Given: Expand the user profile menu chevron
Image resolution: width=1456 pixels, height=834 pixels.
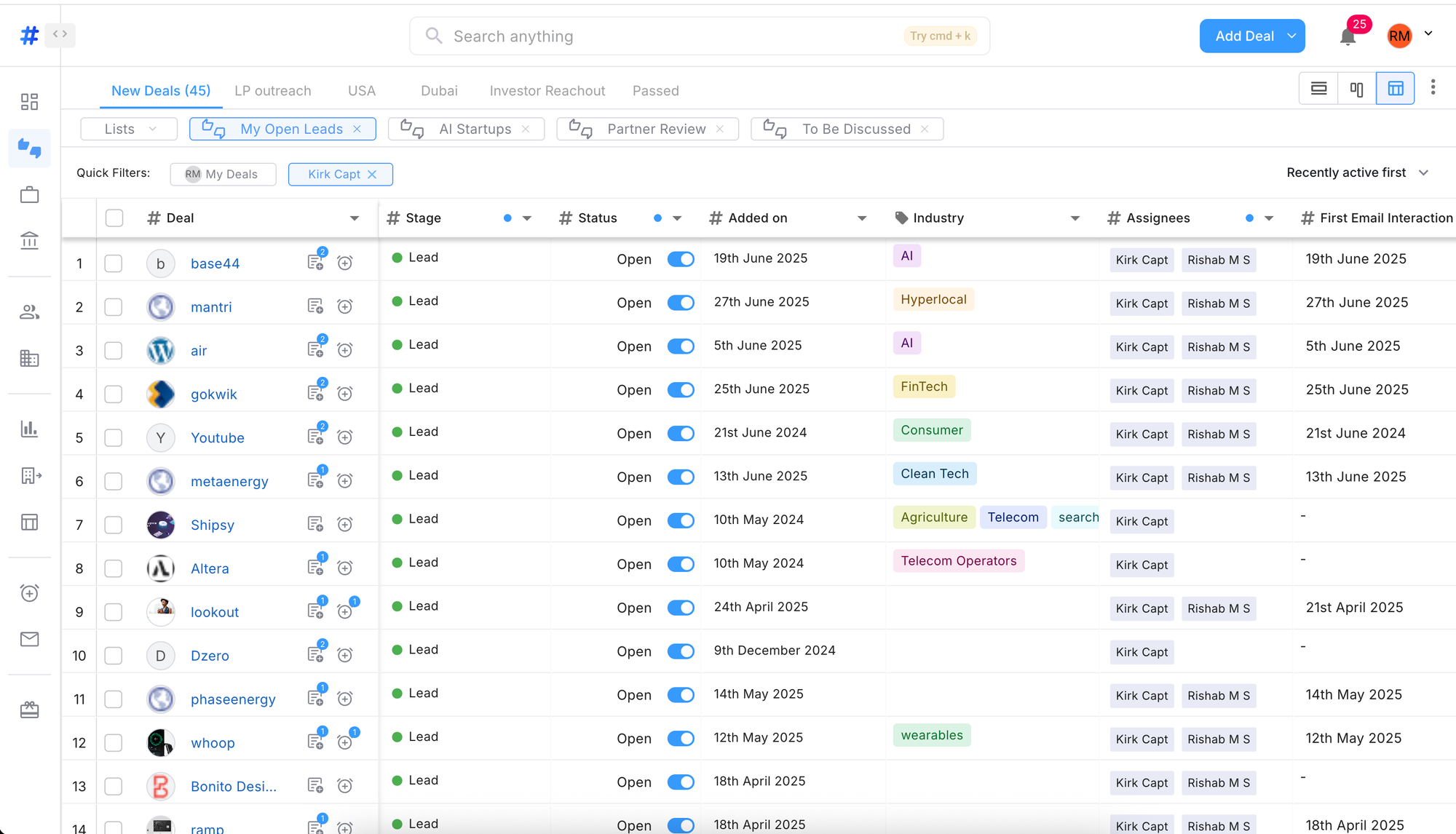Looking at the screenshot, I should (1428, 33).
